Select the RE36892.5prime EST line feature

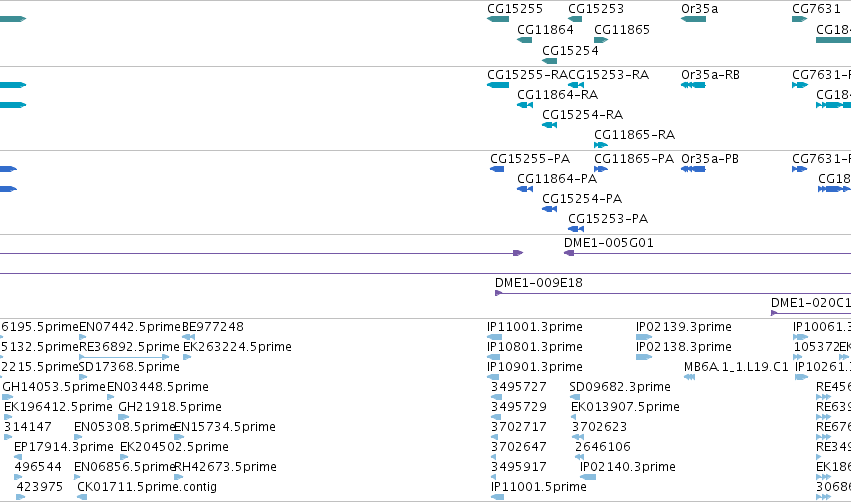(x=124, y=357)
